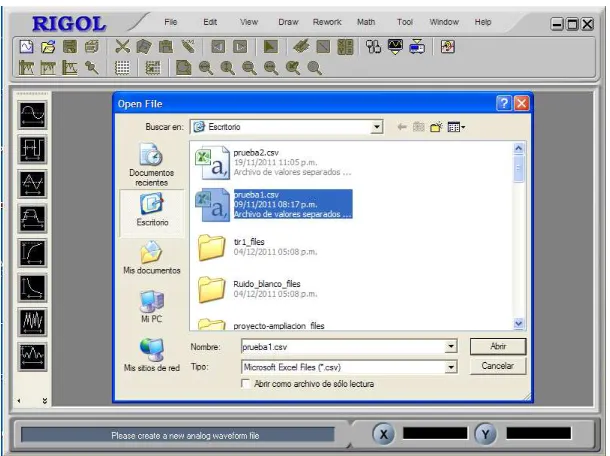Select the prueba2.csv file
The width and height of the screenshot is (610, 456).
coord(273,162)
